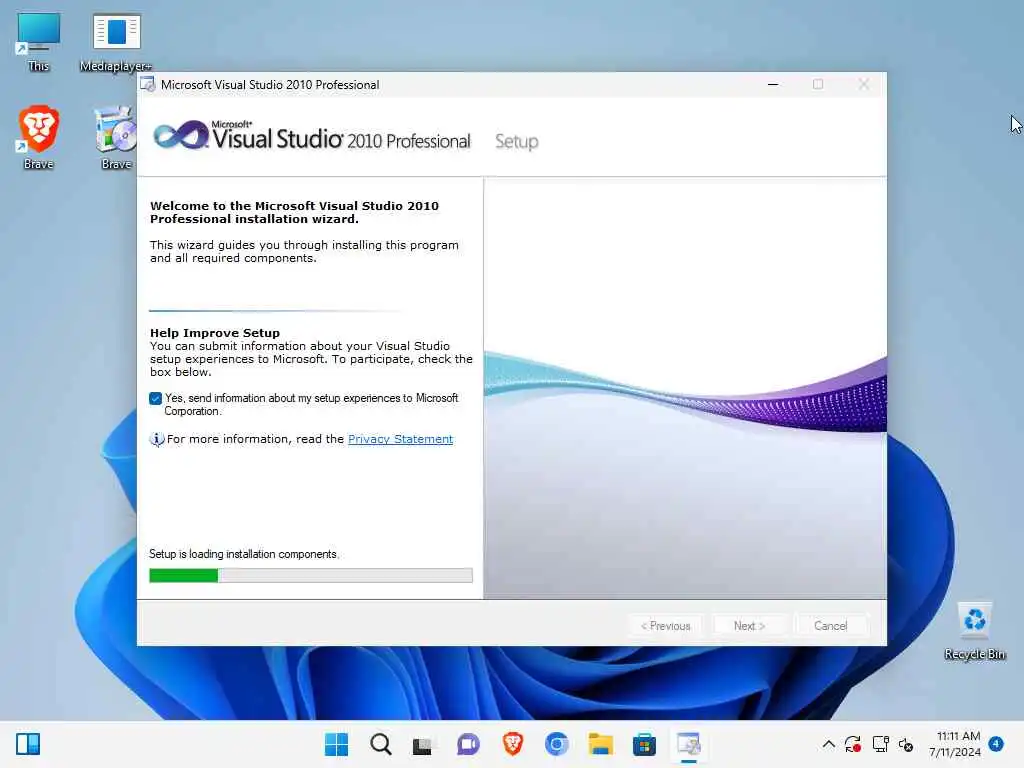Screen dimensions: 1024x768
Task: Open the Mediaplayer+ desktop icon
Action: pyautogui.click(x=116, y=41)
